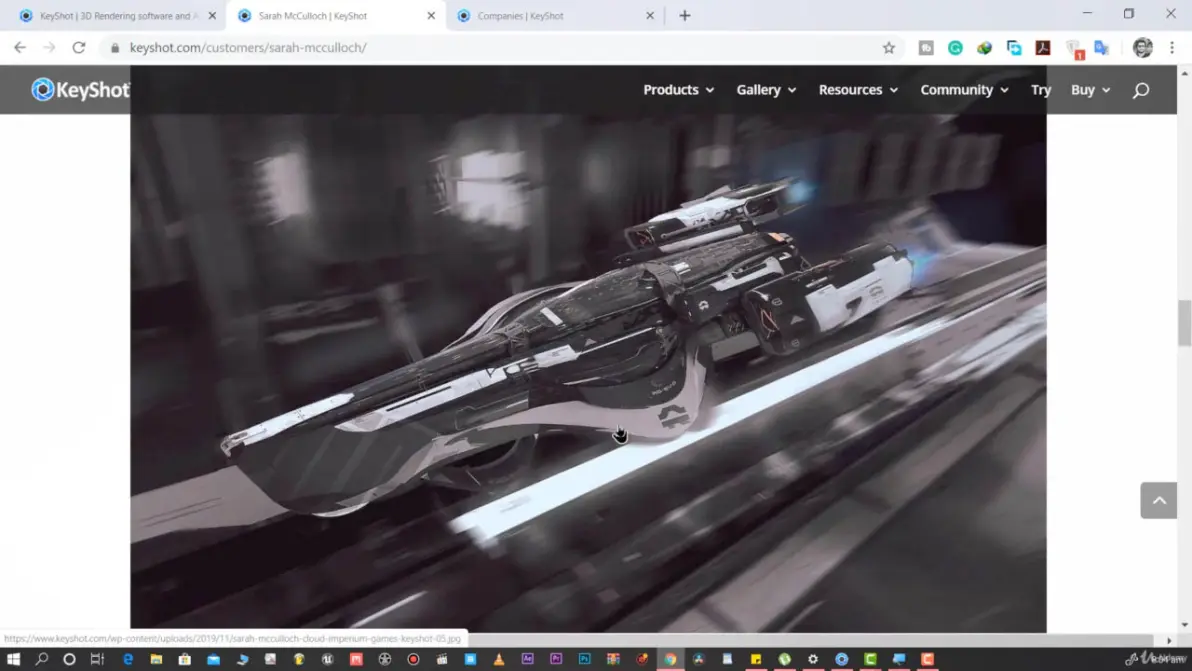Open the Chrome three-dot menu
This screenshot has width=1192, height=671.
click(x=1171, y=48)
